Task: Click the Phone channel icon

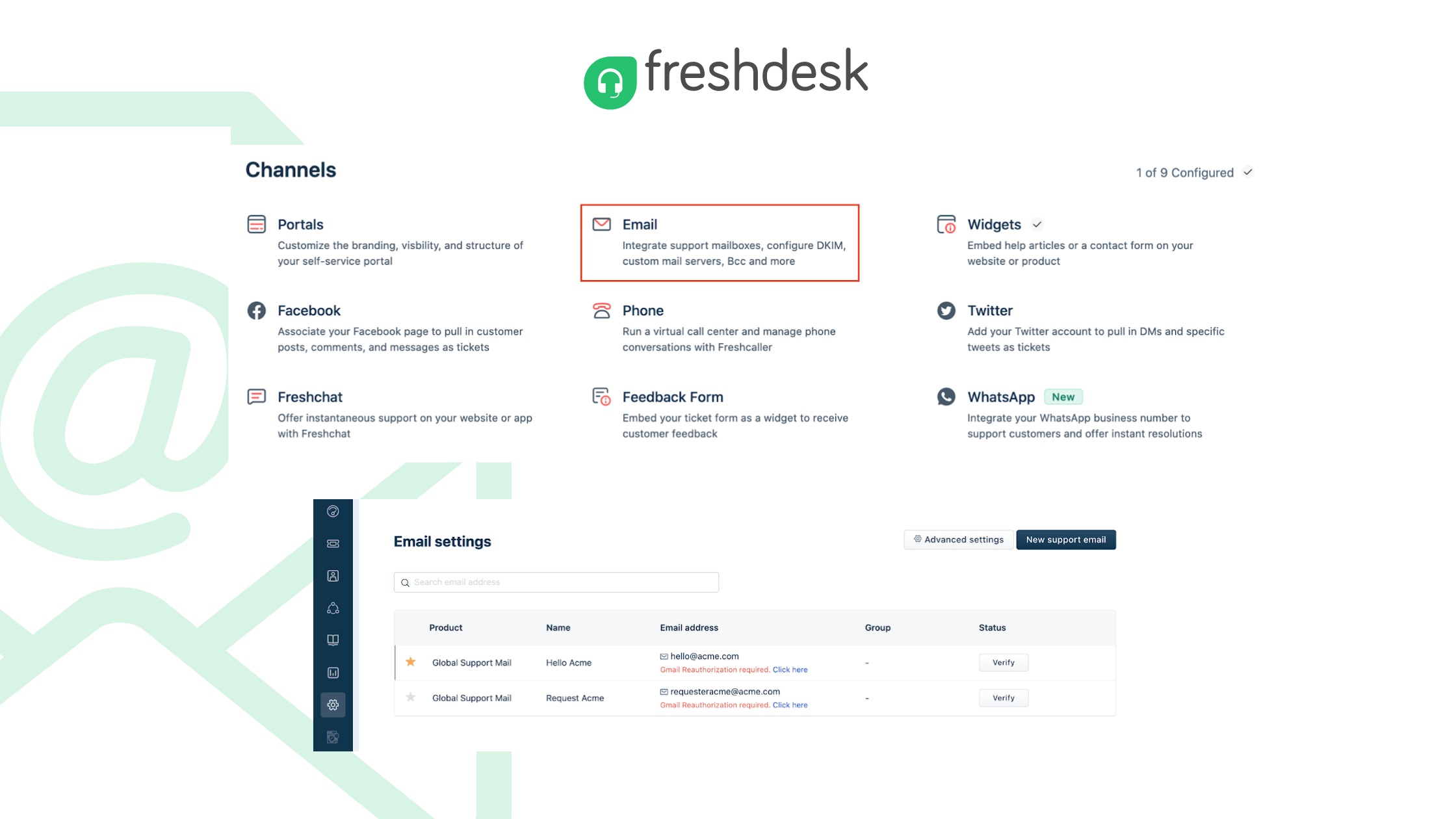Action: pos(601,310)
